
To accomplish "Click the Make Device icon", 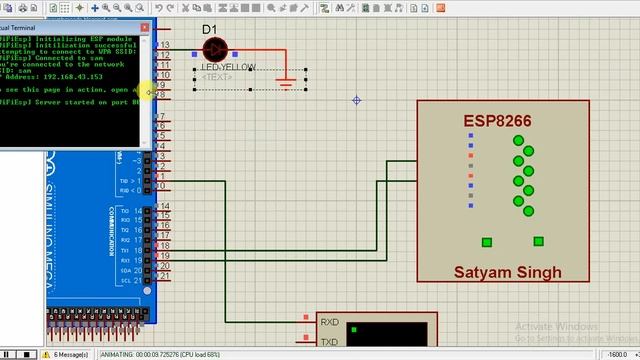I will (282, 8).
